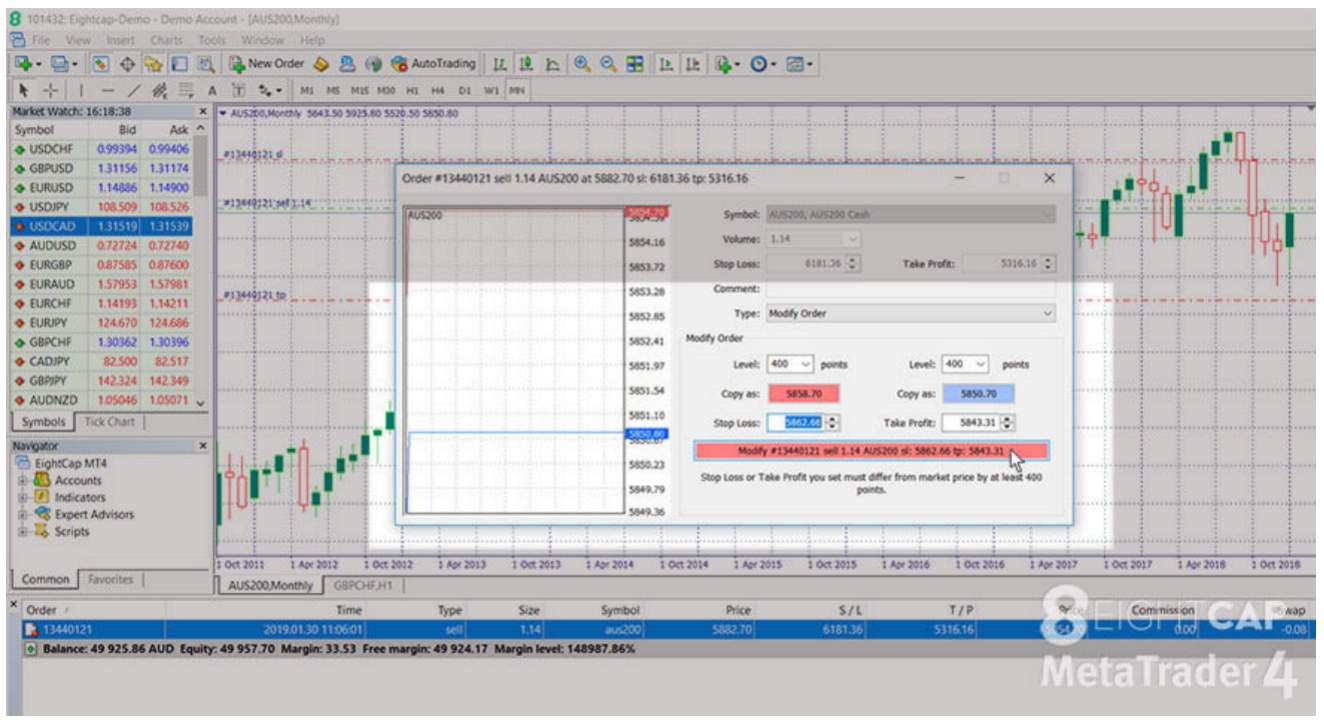Click the Take Profit 5843.31 input field
This screenshot has width=1324, height=724.
(970, 423)
